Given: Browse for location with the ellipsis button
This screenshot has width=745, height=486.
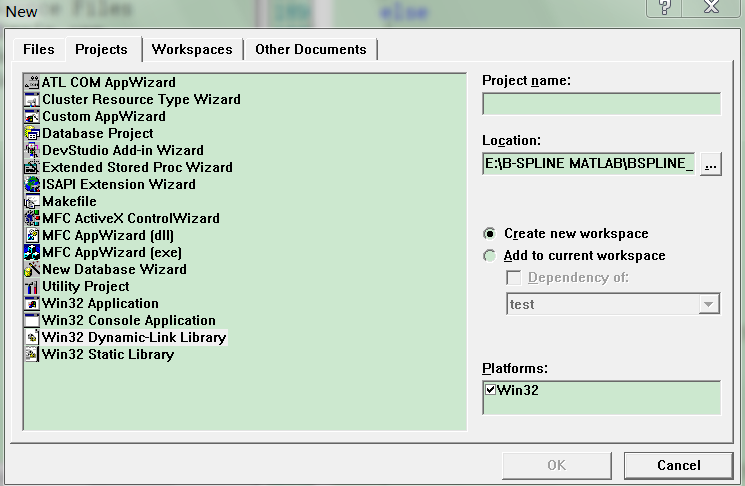Looking at the screenshot, I should pyautogui.click(x=711, y=164).
